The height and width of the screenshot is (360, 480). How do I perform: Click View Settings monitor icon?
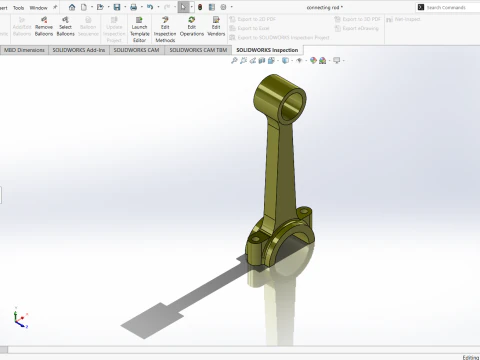(x=337, y=60)
